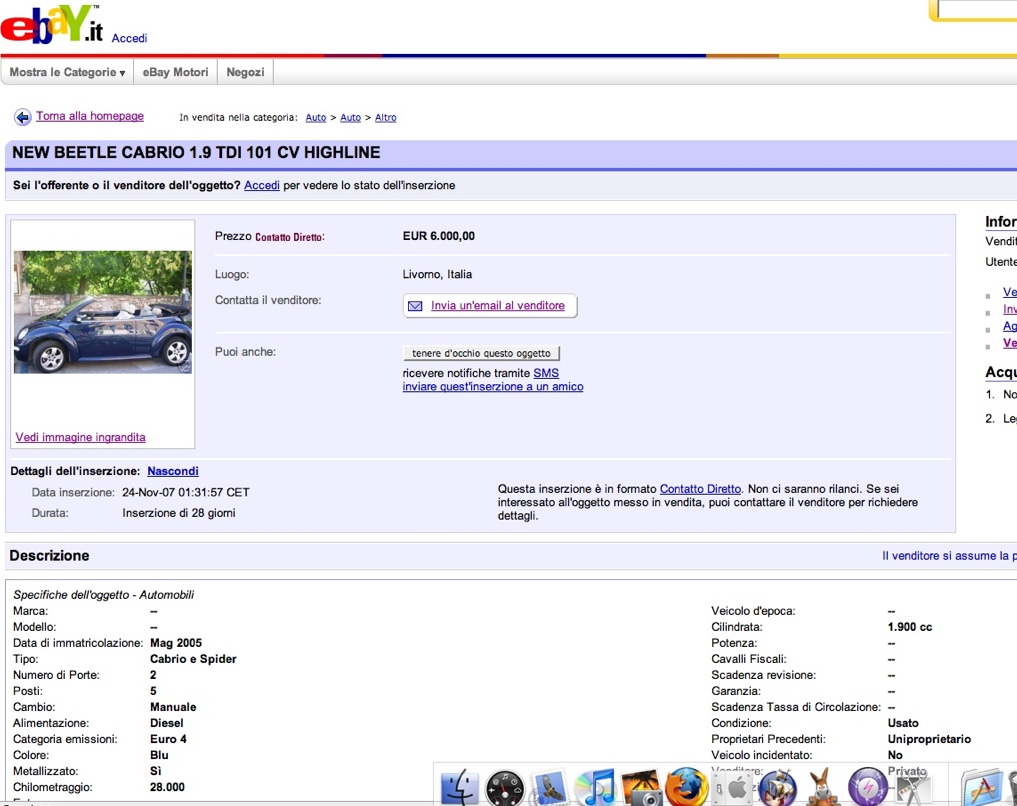Switch to the eBay Motori tab
Image resolution: width=1017 pixels, height=806 pixels.
[175, 73]
